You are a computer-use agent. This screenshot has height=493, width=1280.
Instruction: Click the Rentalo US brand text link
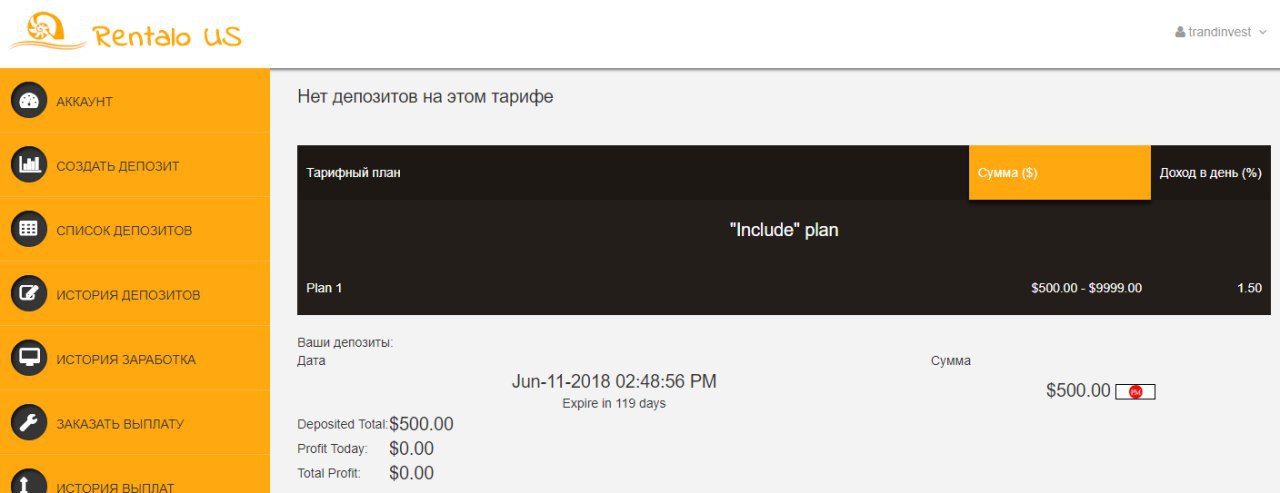pos(167,37)
